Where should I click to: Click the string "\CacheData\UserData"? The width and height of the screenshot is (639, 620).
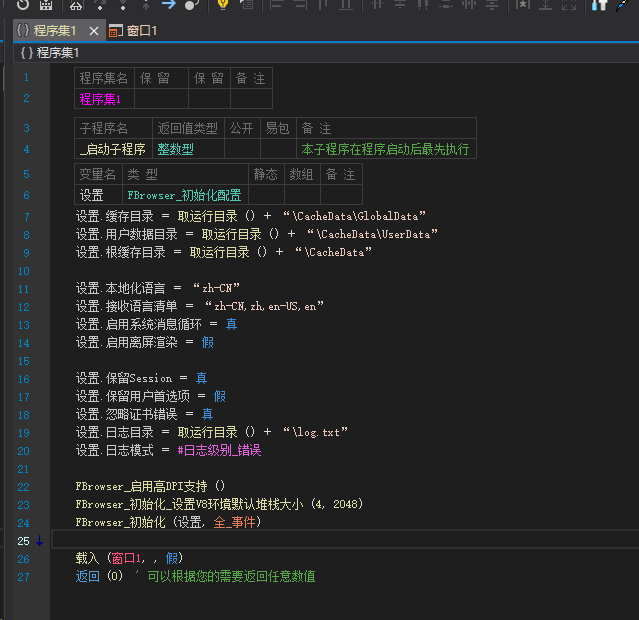(372, 234)
